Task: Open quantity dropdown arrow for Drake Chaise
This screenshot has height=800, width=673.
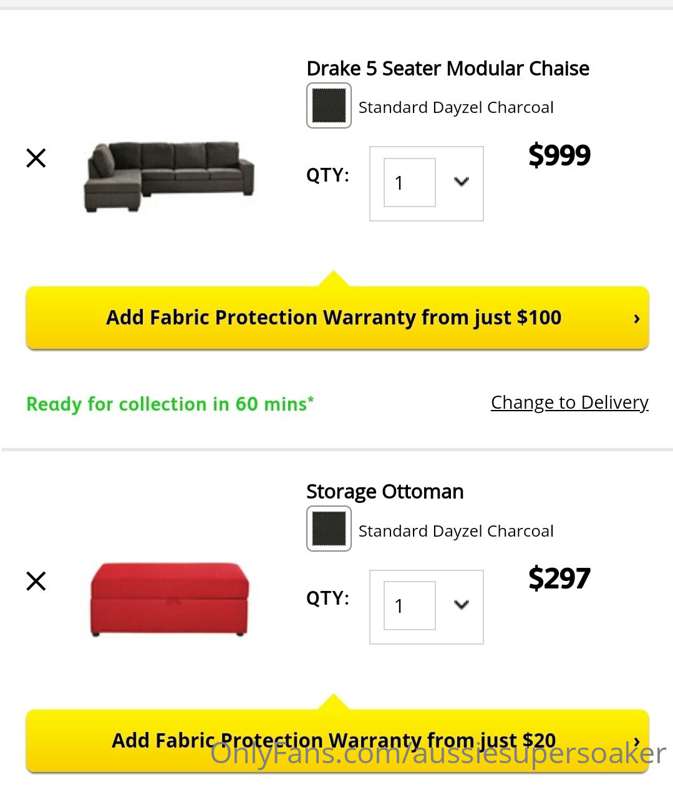Action: [461, 182]
